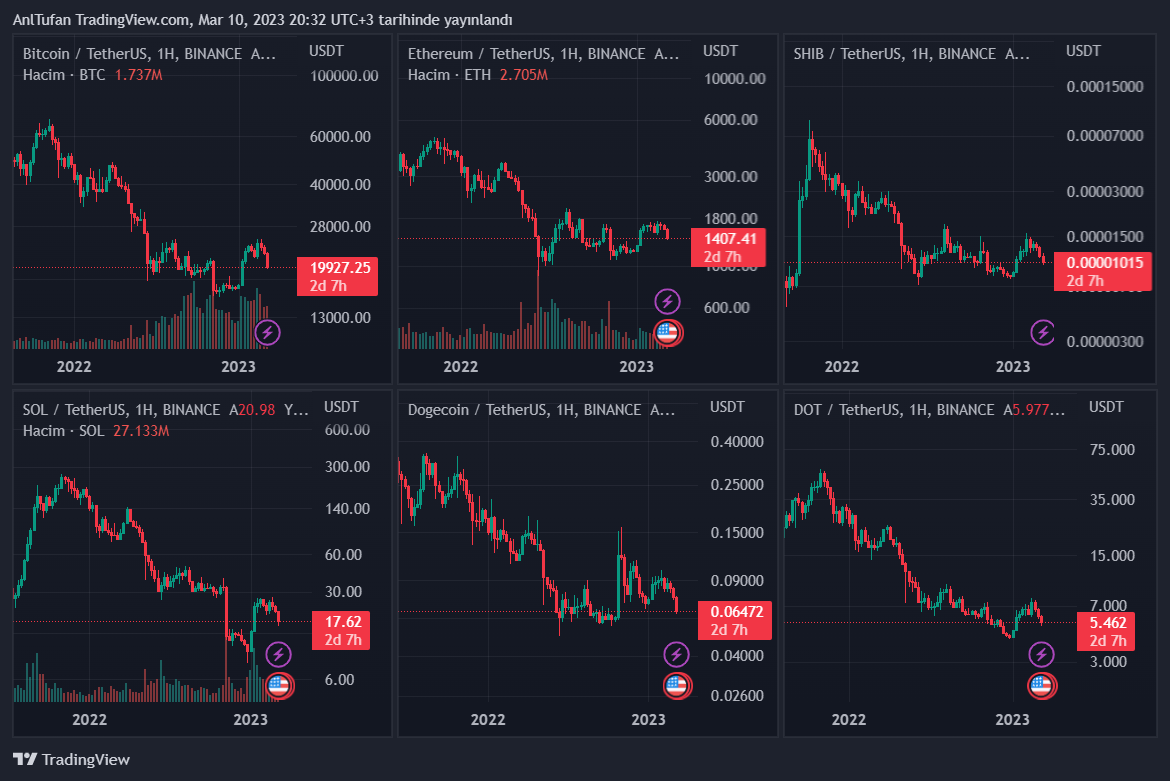Open the USDT currency label on the SHIB chart
Image resolution: width=1170 pixels, height=781 pixels.
tap(1083, 51)
